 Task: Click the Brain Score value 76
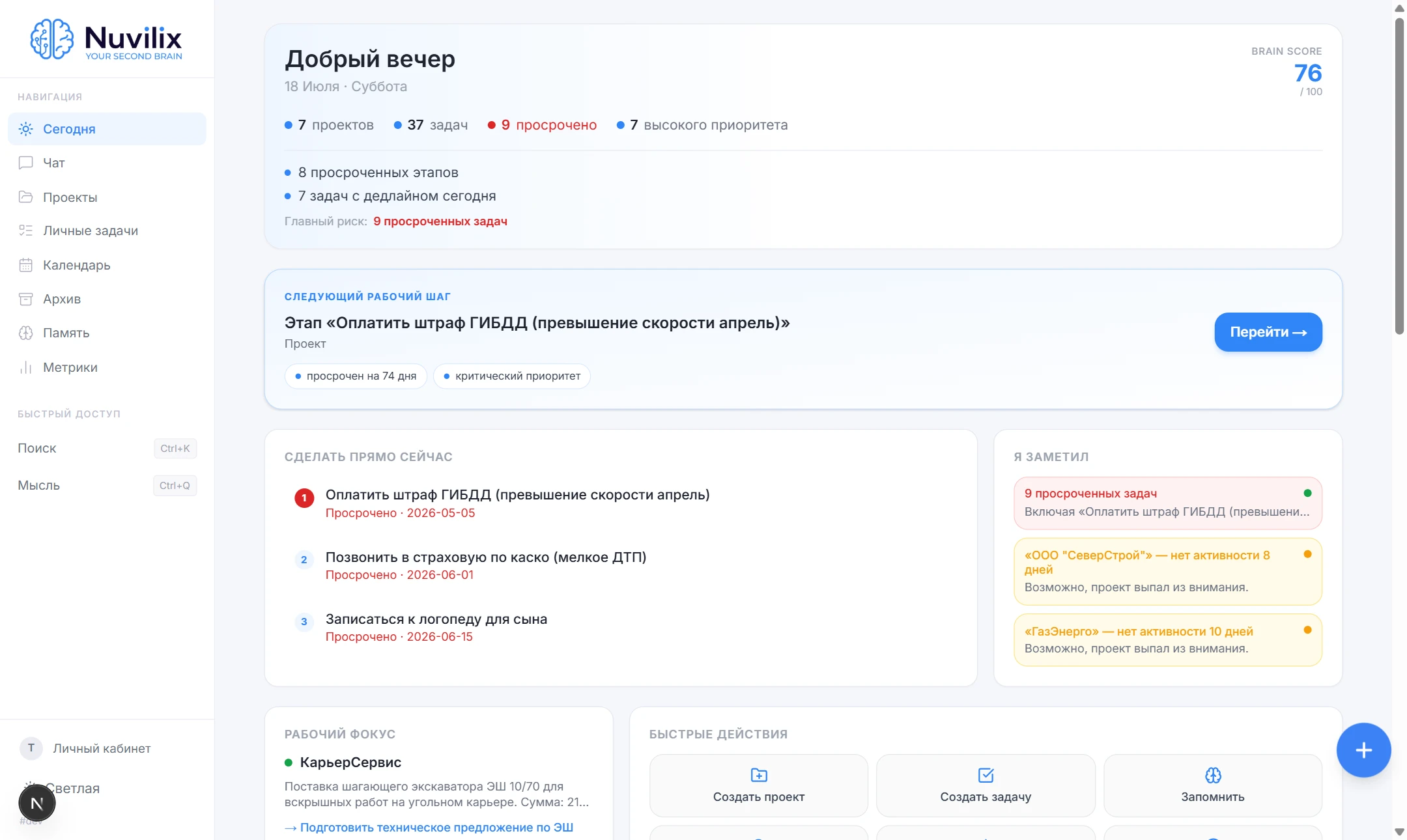pyautogui.click(x=1307, y=73)
